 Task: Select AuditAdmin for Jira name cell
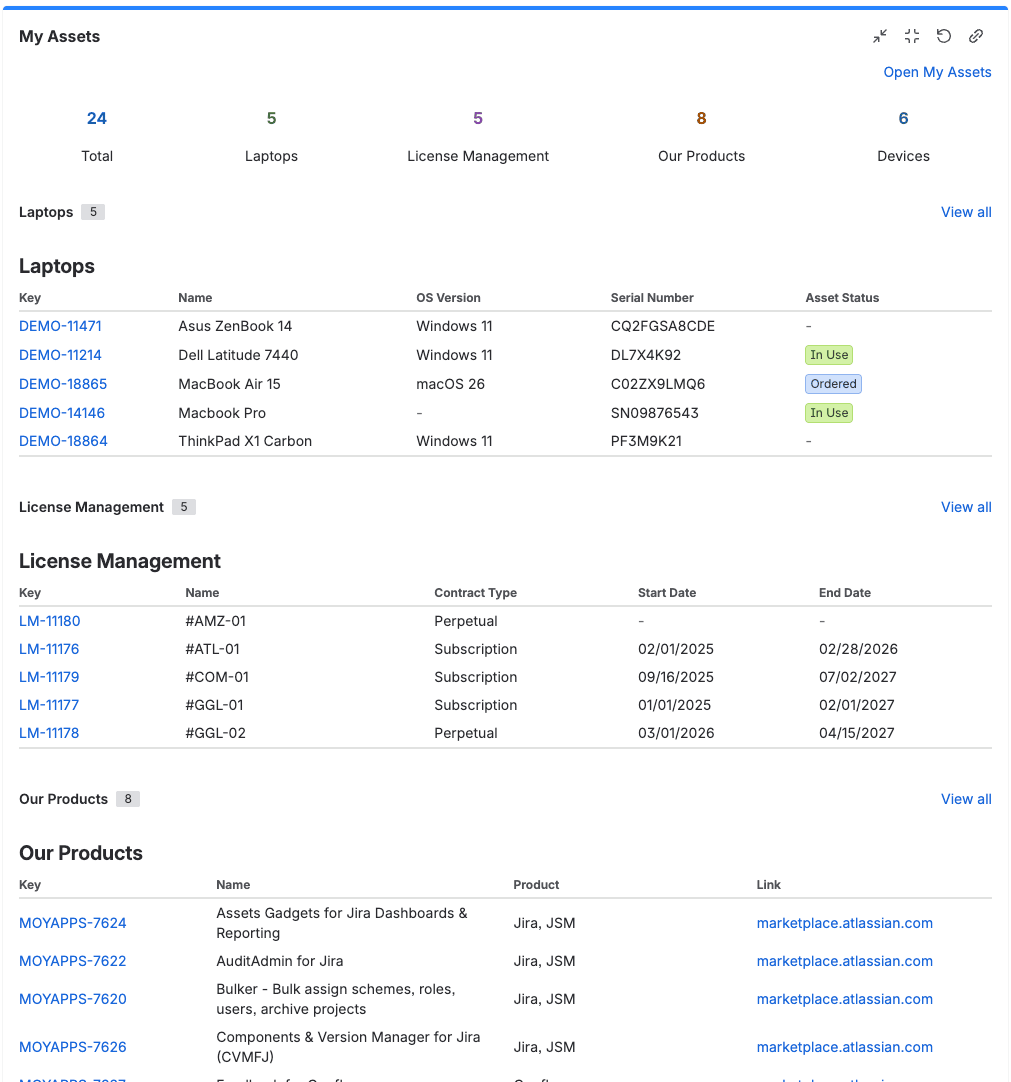pyautogui.click(x=279, y=961)
